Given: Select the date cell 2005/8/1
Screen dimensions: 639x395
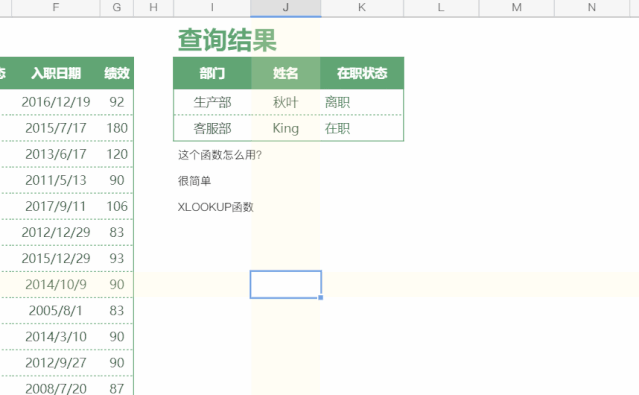Looking at the screenshot, I should [56, 311].
